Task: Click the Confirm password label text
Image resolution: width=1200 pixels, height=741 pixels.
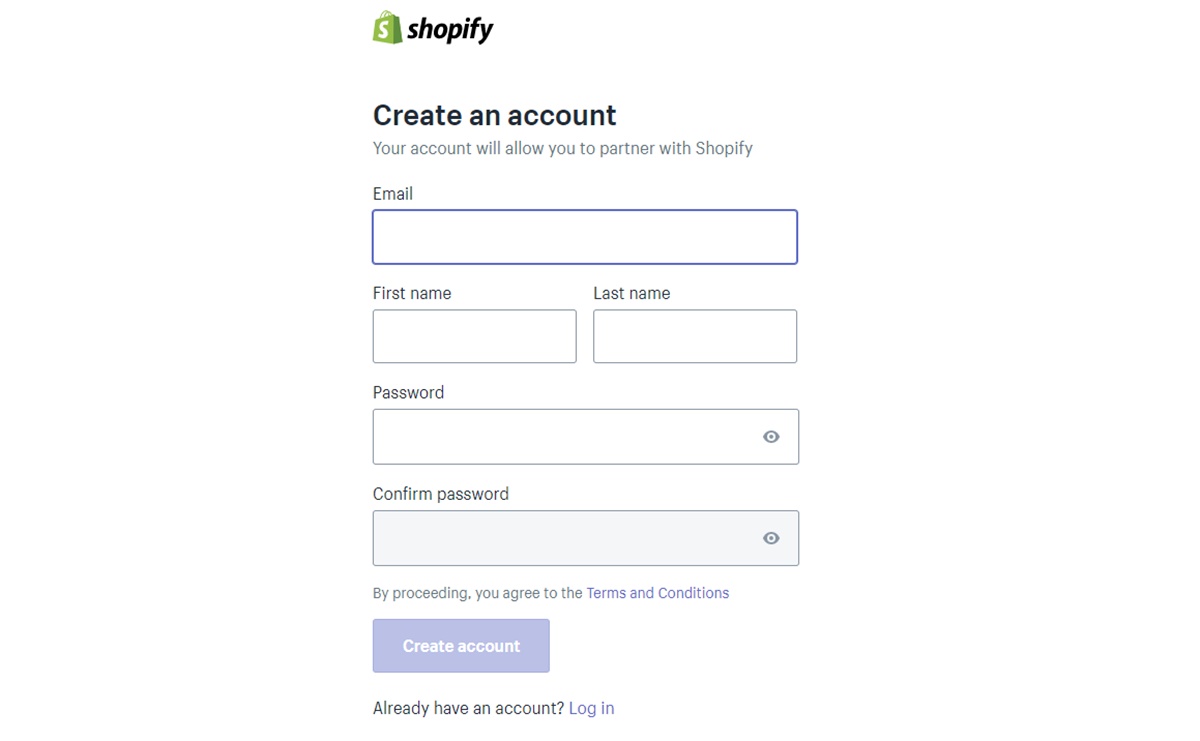Action: coord(441,494)
